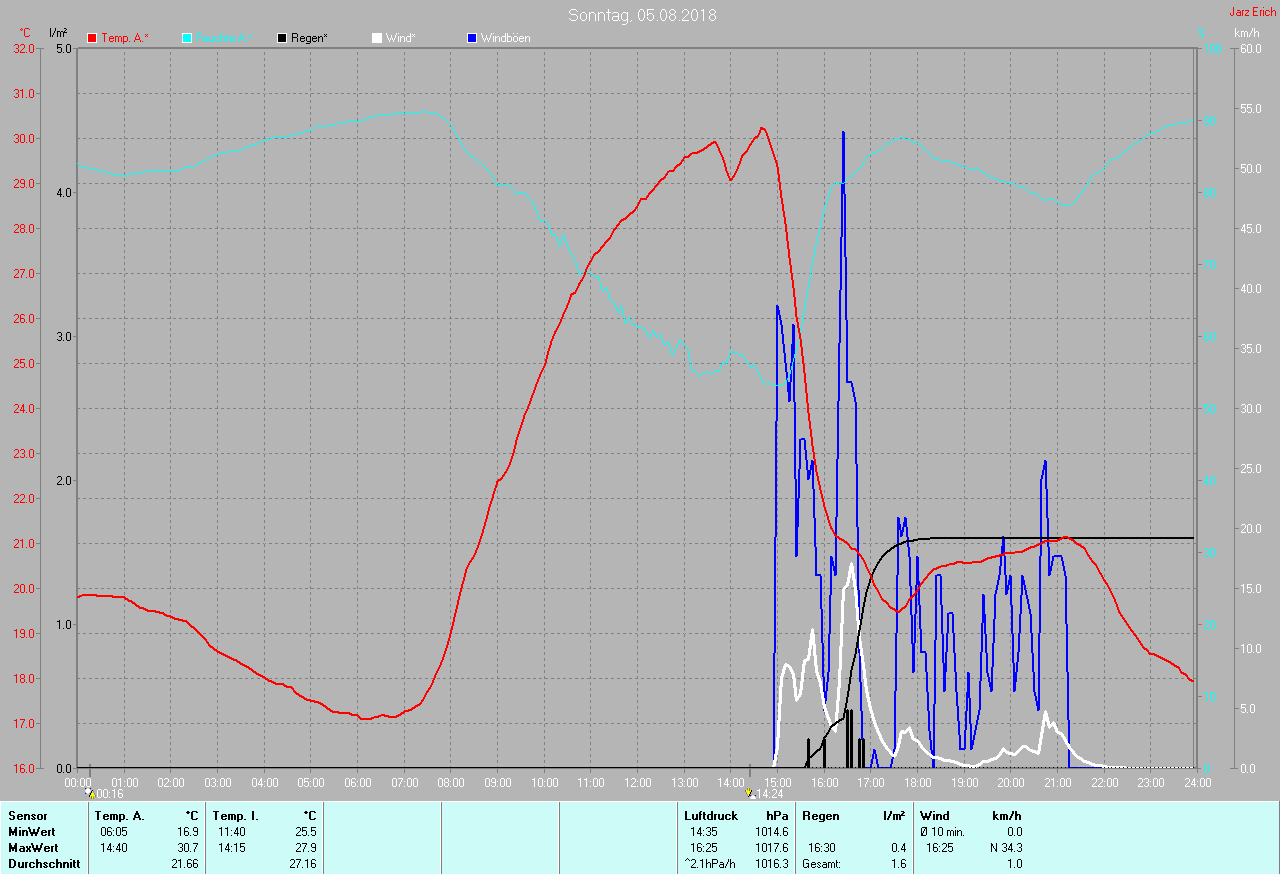
Task: Click the 'MaxWert' row header
Action: pyautogui.click(x=32, y=848)
